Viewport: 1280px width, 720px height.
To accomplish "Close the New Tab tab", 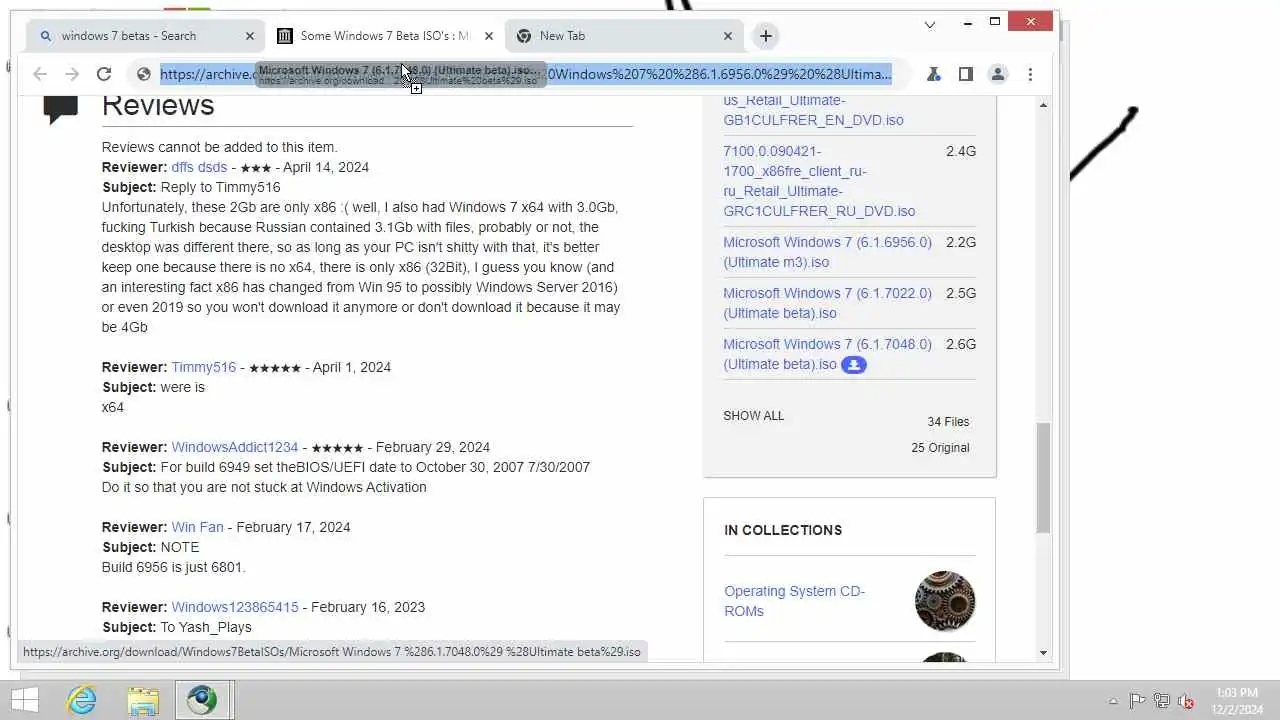I will coord(727,36).
